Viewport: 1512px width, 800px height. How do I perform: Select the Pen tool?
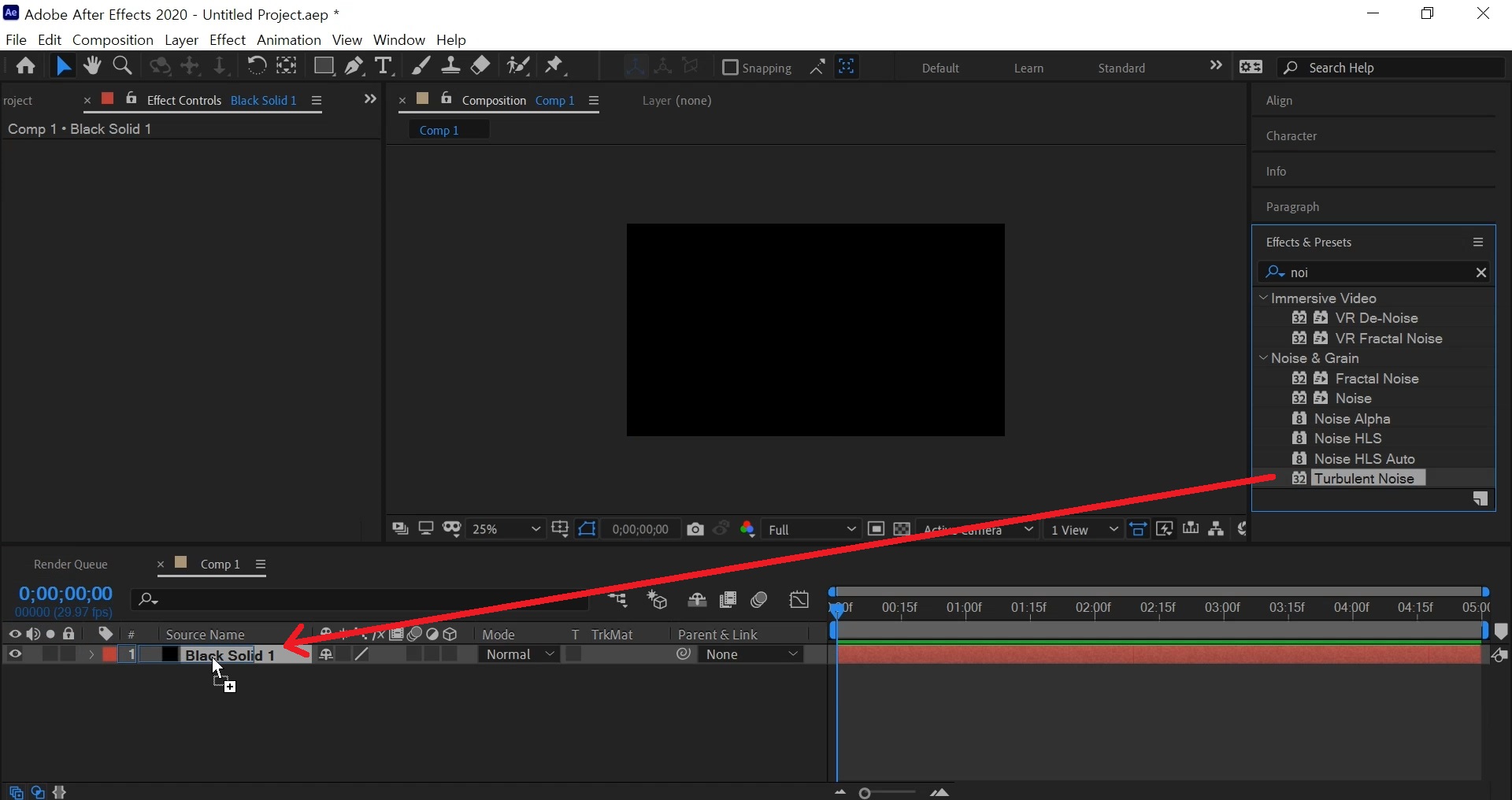(354, 66)
